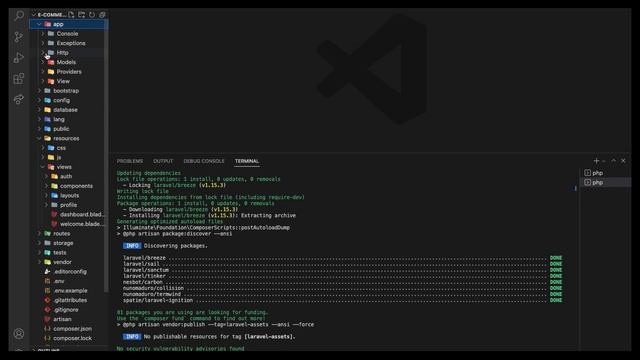Expand the storage folder chevron
This screenshot has height=360, width=640.
39,243
